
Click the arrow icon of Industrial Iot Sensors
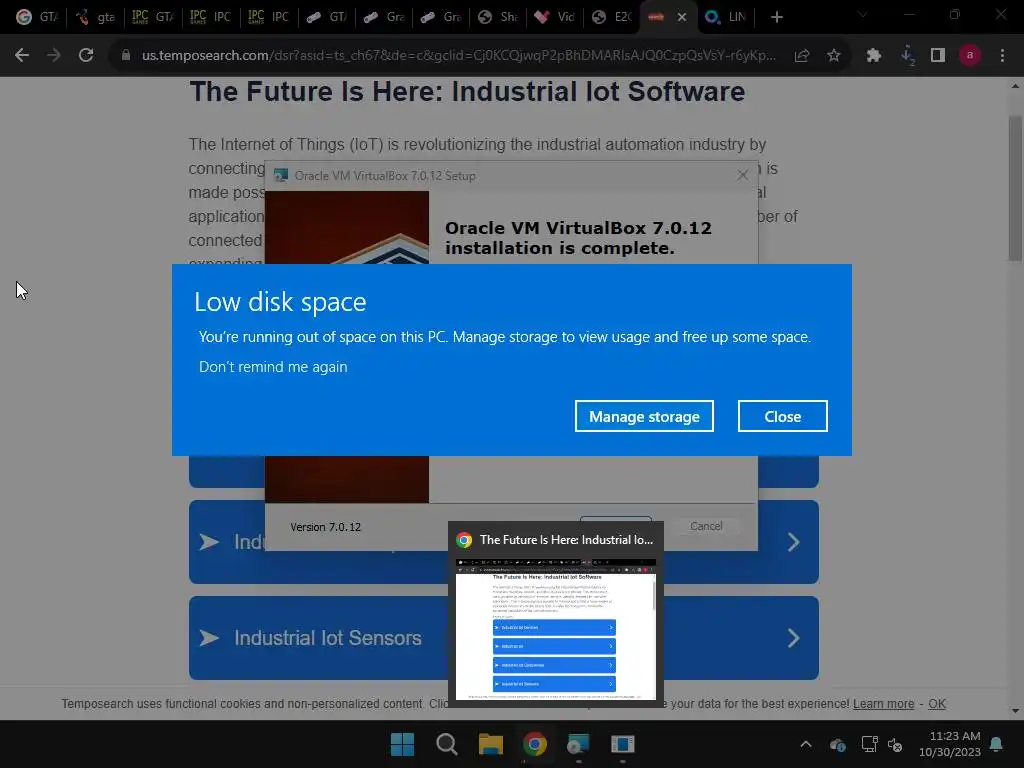[209, 638]
